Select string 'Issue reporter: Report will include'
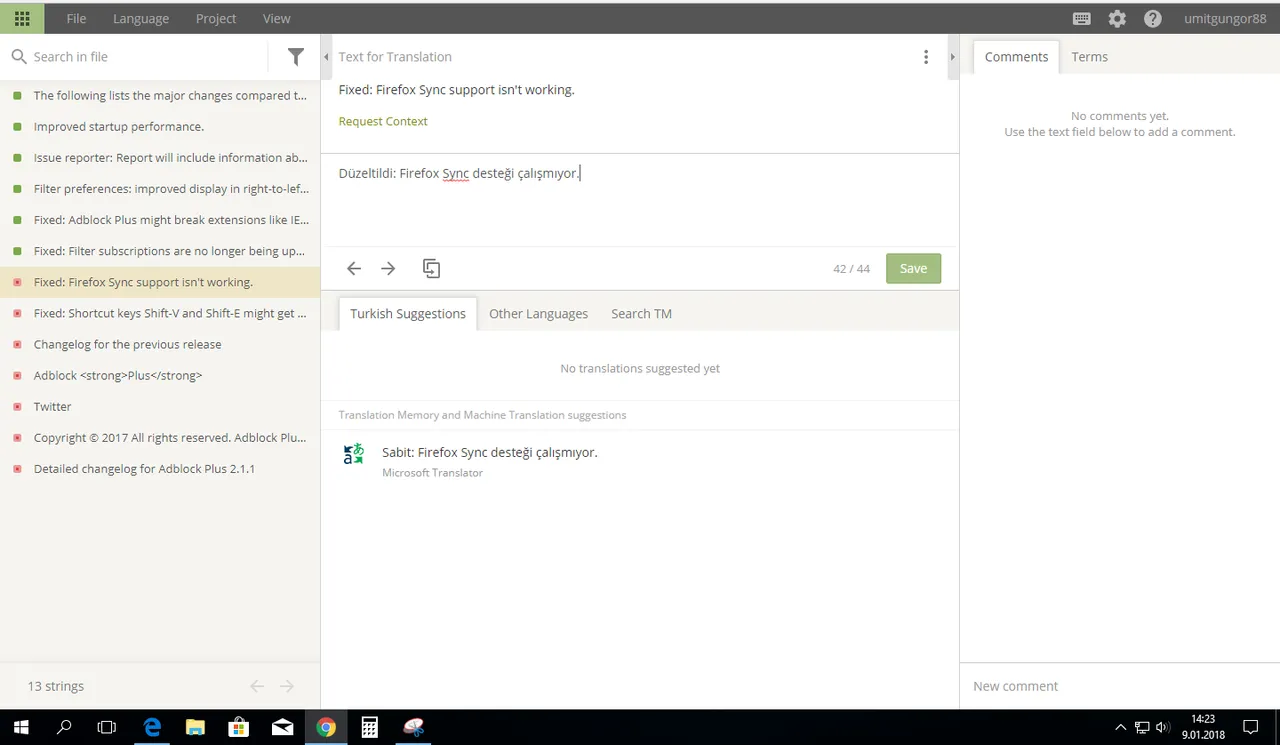The height and width of the screenshot is (745, 1280). click(x=160, y=158)
